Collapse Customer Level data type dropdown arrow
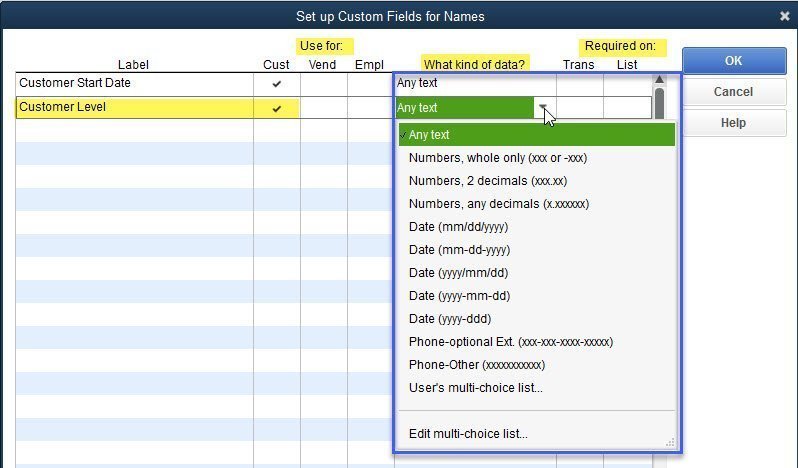This screenshot has width=798, height=468. coord(543,107)
